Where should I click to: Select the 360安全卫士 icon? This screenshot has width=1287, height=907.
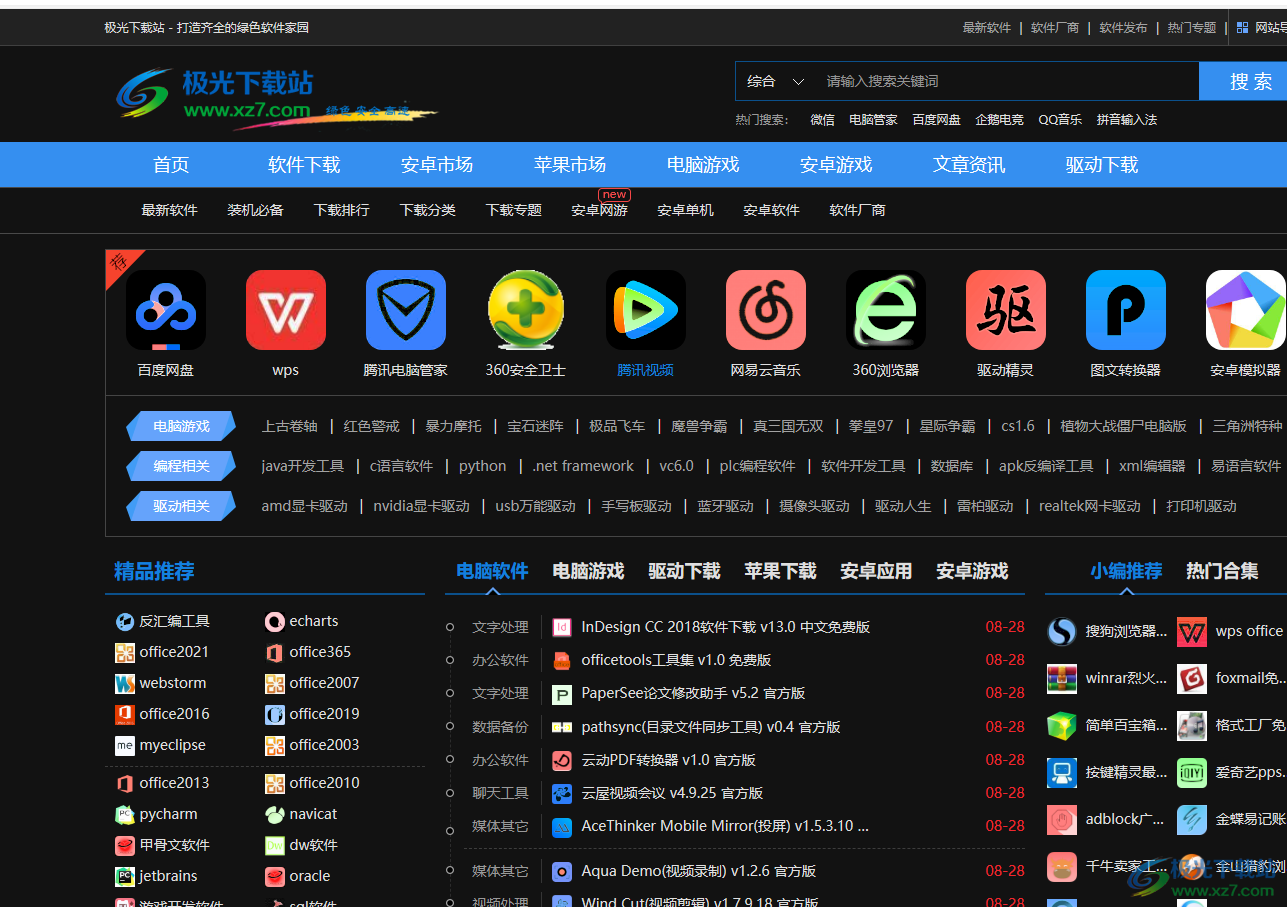pos(526,310)
